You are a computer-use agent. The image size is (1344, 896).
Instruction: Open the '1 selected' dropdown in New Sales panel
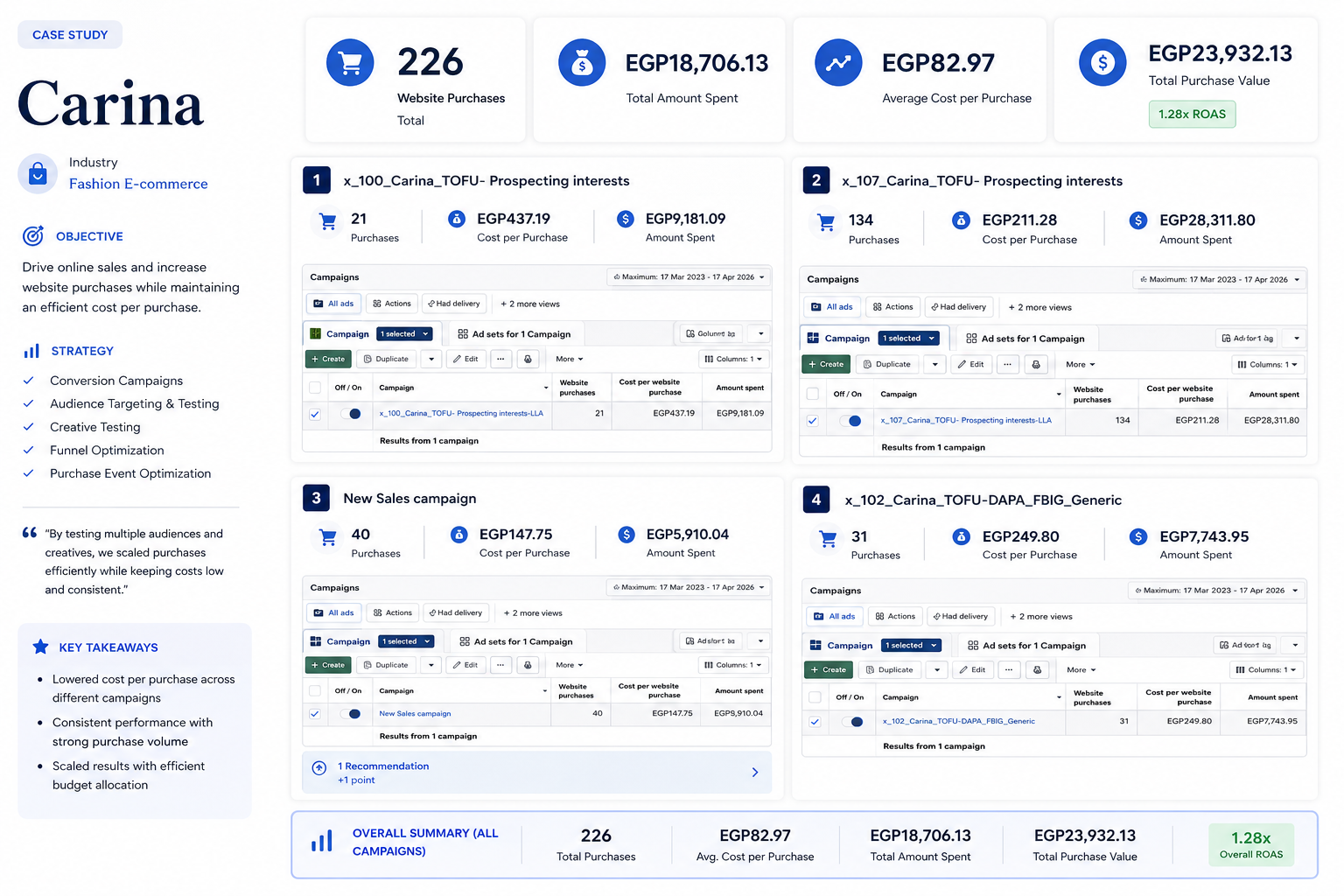point(407,641)
